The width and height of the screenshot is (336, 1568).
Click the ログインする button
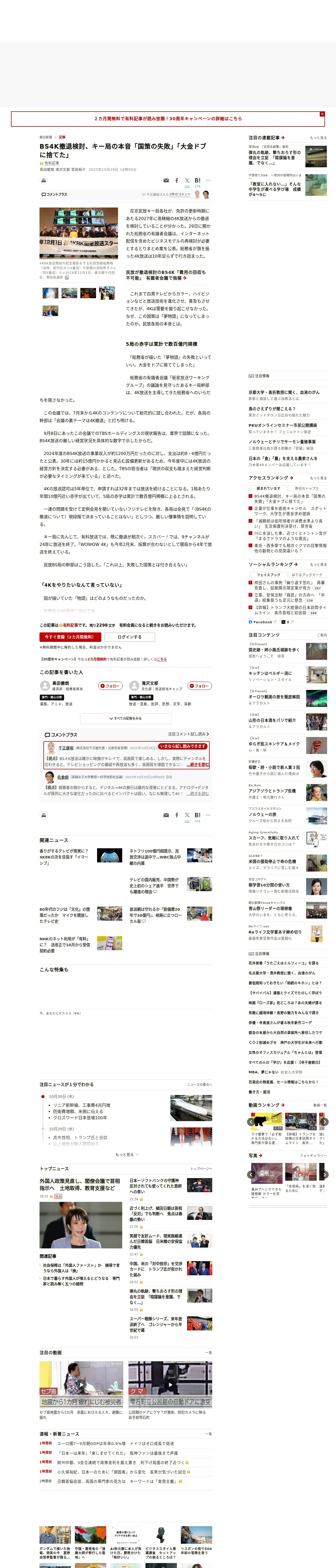point(129,637)
